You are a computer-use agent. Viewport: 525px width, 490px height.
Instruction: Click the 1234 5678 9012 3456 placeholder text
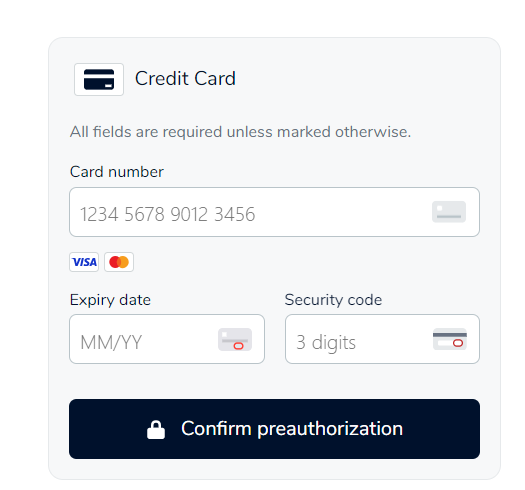[x=167, y=214]
